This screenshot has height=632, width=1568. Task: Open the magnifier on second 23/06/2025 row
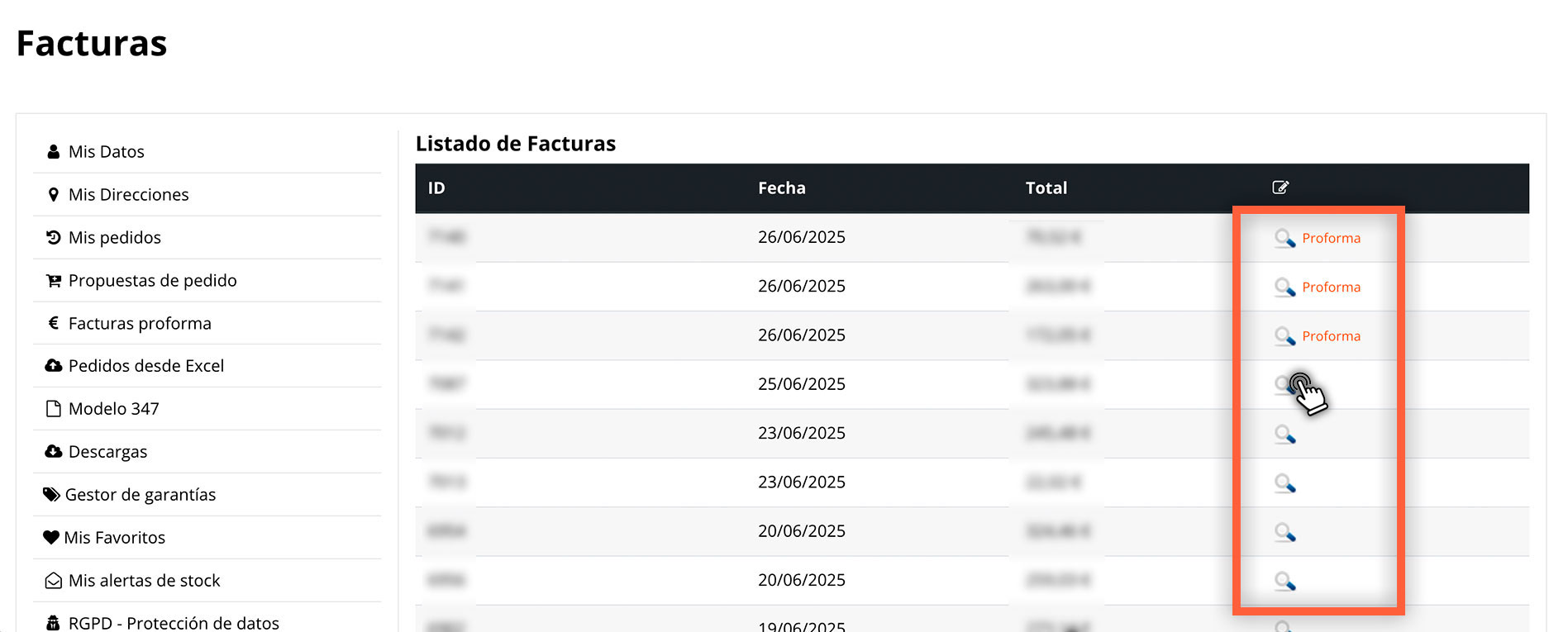(x=1284, y=483)
